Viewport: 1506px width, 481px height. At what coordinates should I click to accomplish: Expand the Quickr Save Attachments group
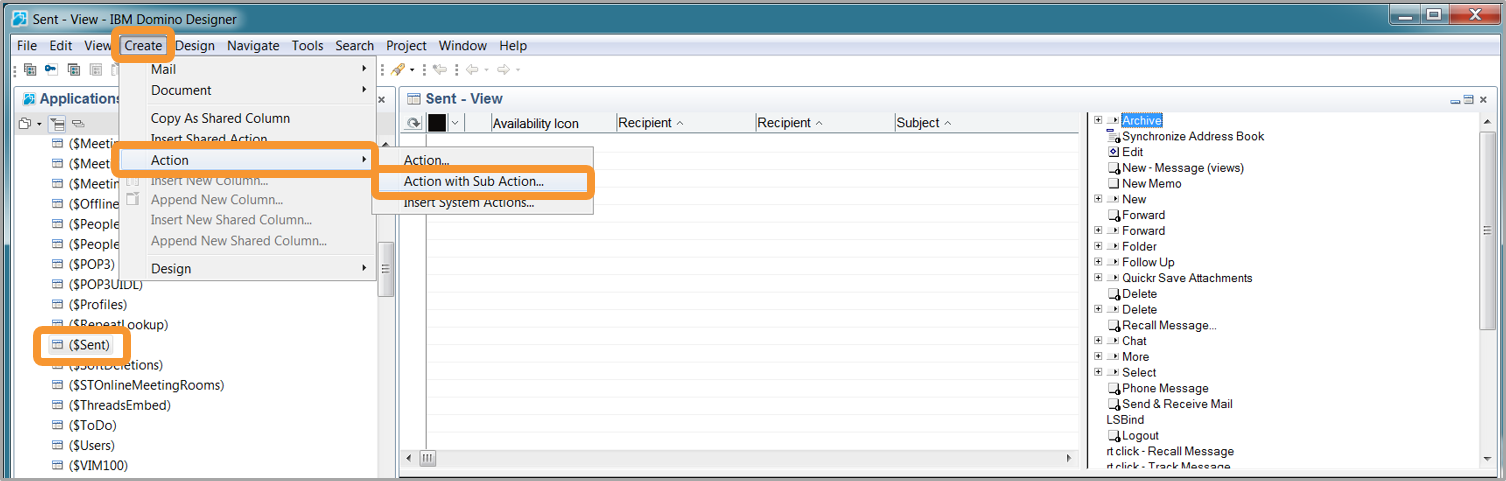coord(1098,278)
